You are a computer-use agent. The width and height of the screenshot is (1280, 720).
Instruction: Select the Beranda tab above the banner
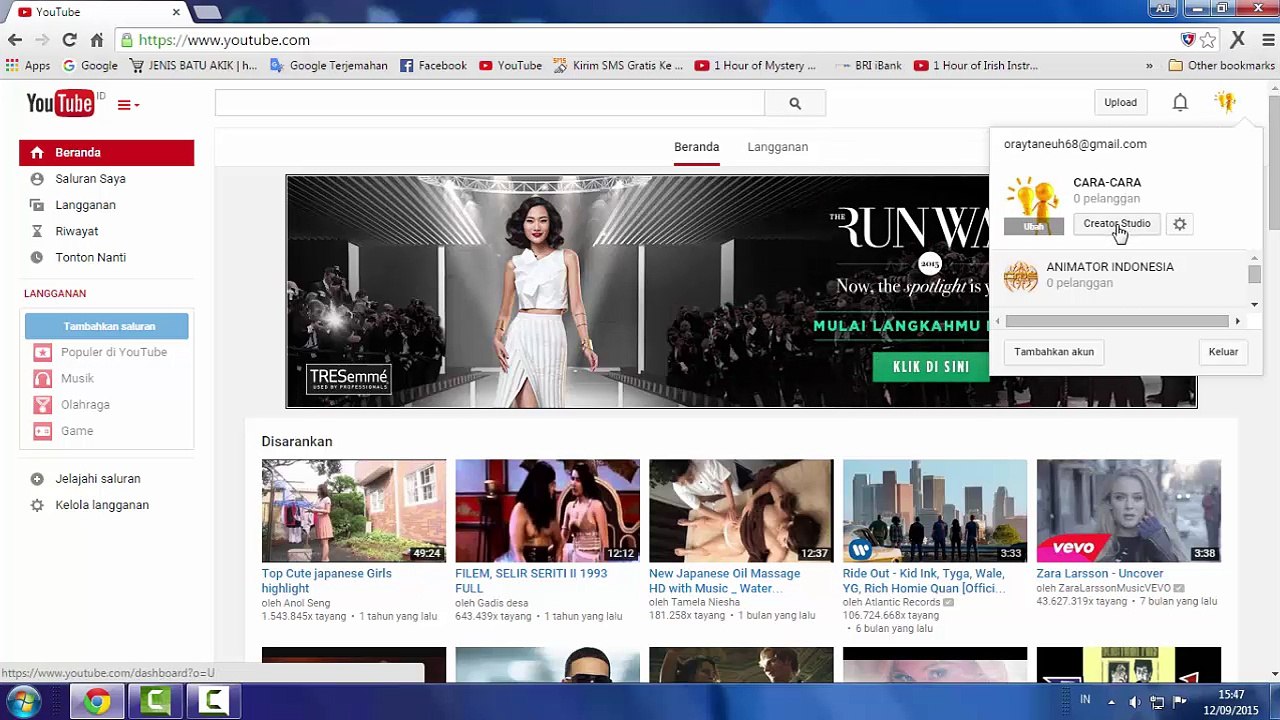click(696, 147)
